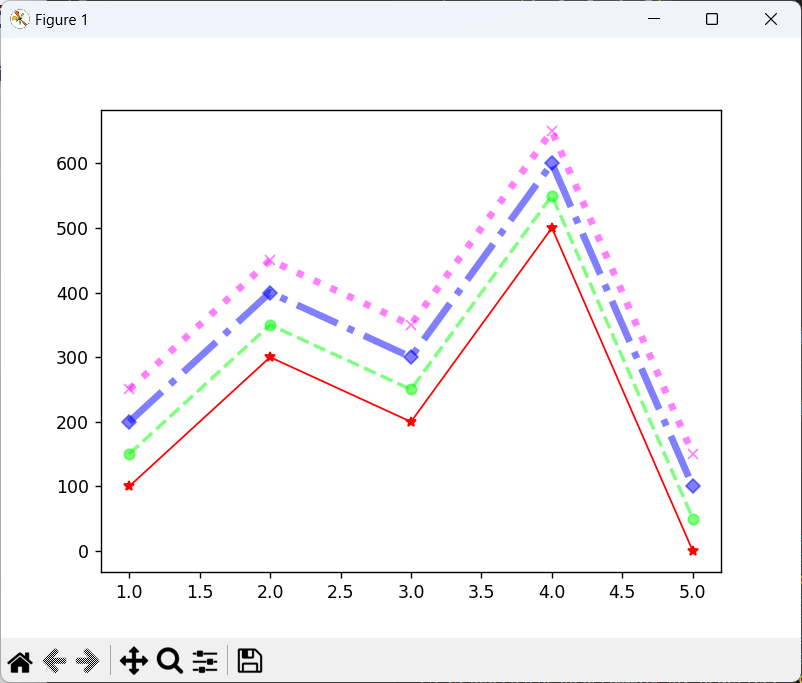Click the blue diamond marker at x=2.0

(270, 293)
